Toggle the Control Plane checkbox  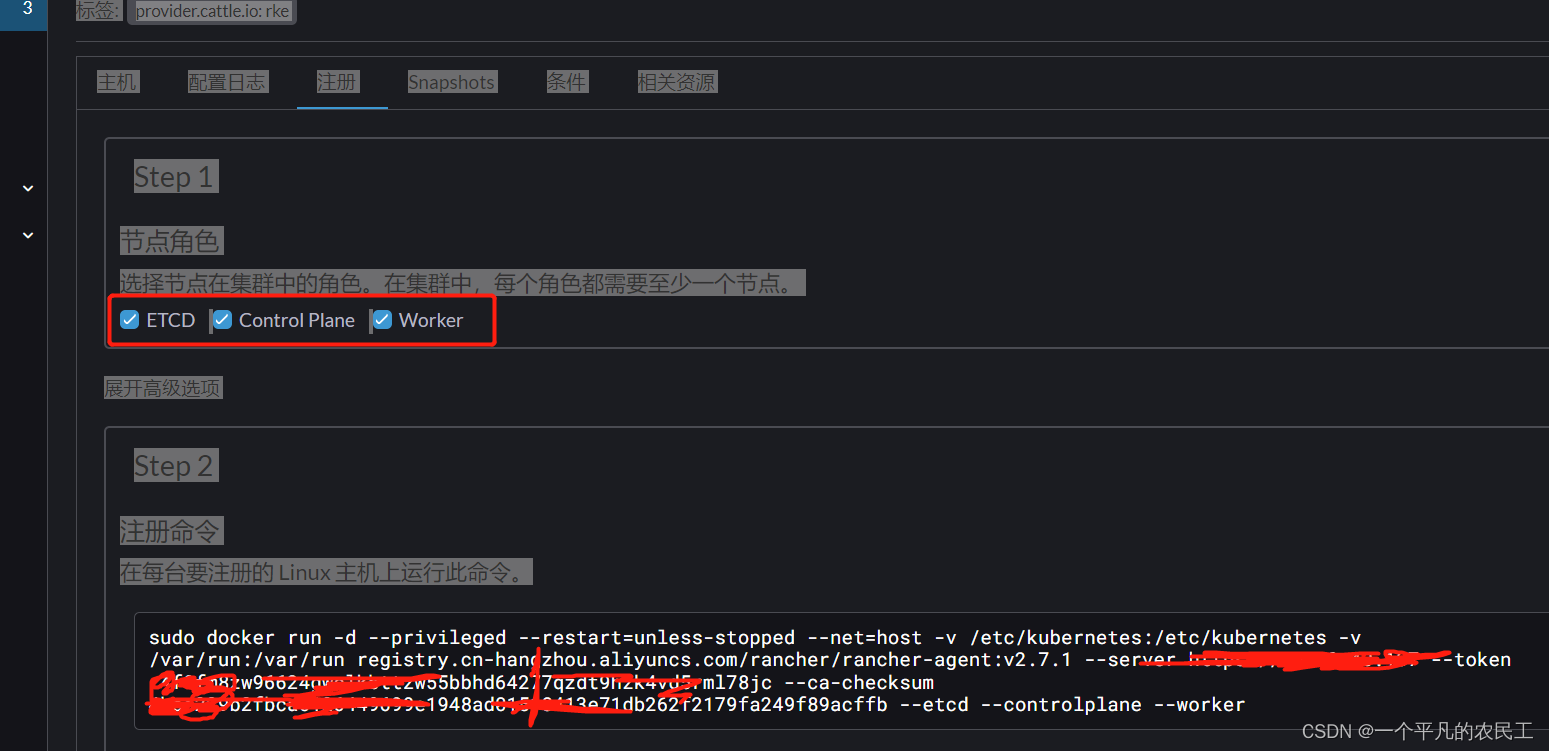pyautogui.click(x=222, y=320)
